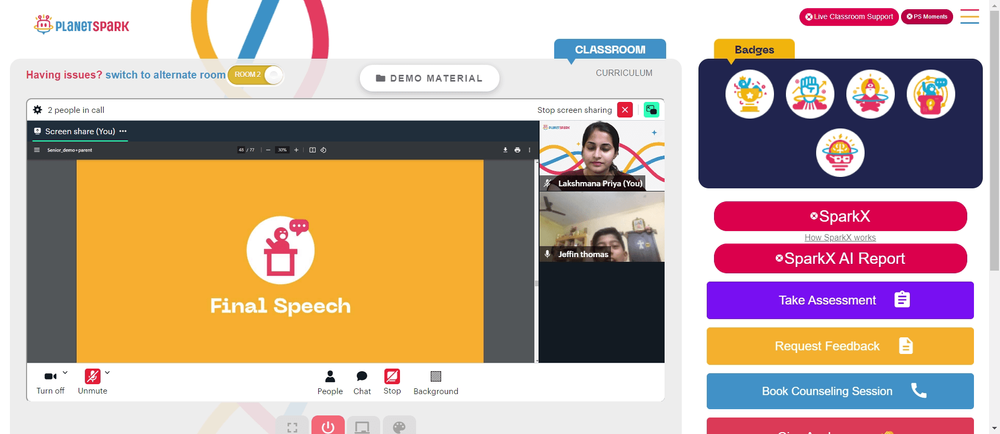Select Jeffin thomas video tile

(x=601, y=227)
